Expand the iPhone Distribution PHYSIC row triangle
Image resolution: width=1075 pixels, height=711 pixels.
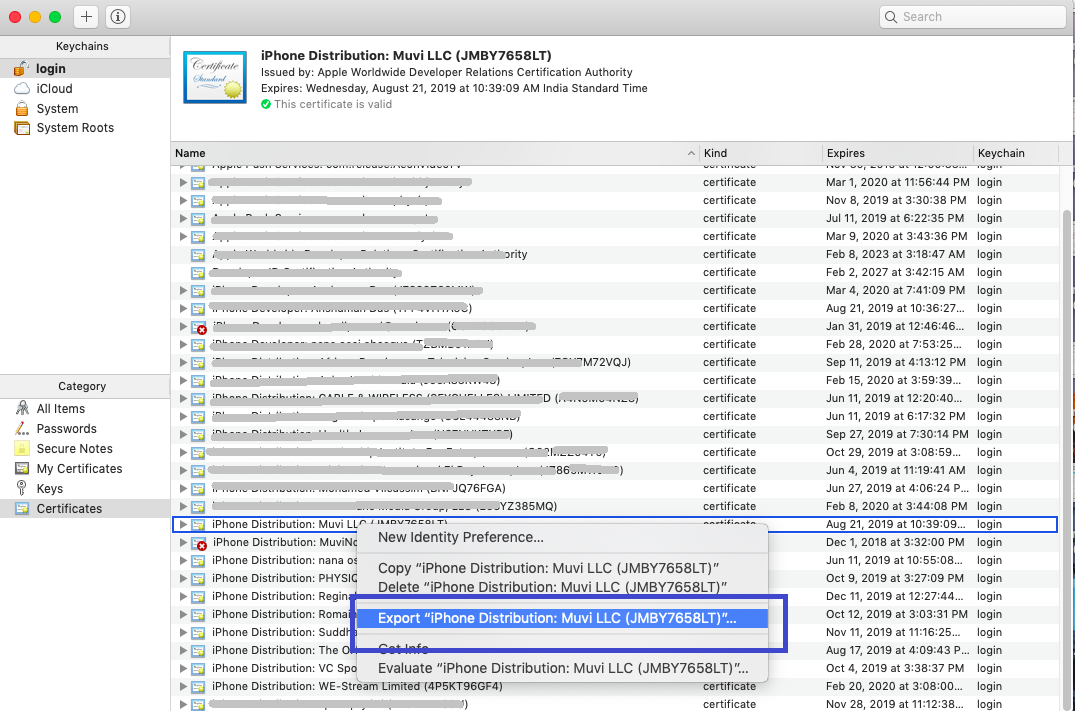183,578
